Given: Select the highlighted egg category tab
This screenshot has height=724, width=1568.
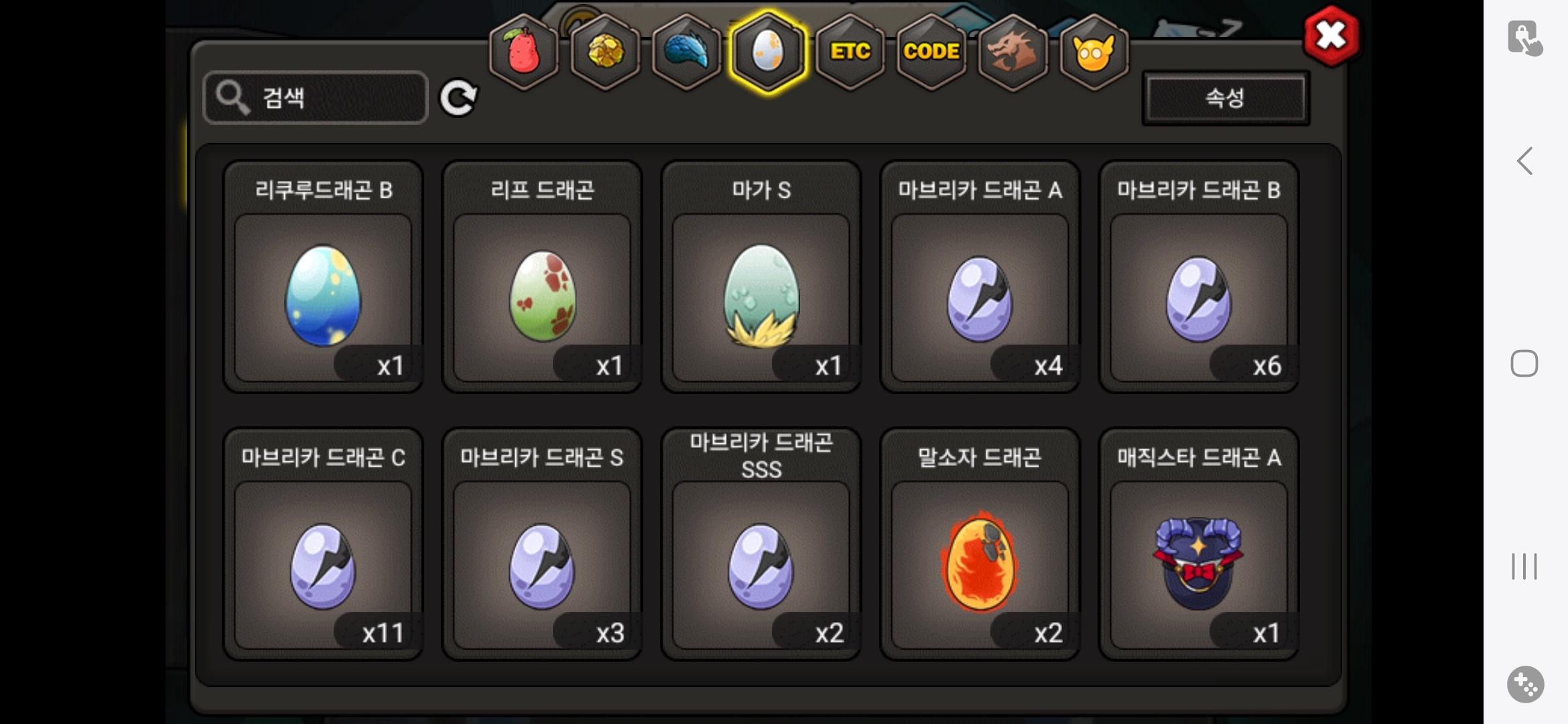Looking at the screenshot, I should point(768,52).
